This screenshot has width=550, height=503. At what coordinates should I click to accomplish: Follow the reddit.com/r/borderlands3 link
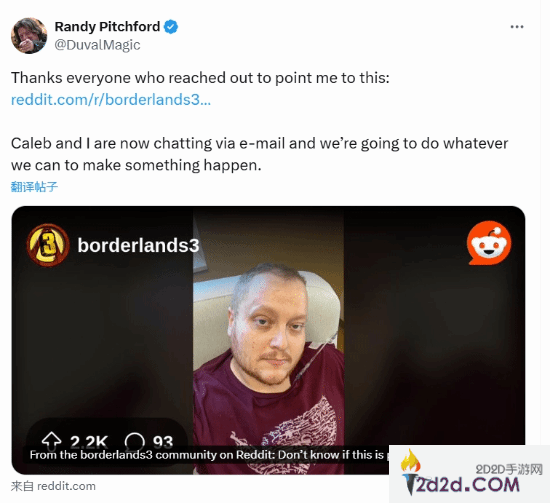(x=111, y=100)
